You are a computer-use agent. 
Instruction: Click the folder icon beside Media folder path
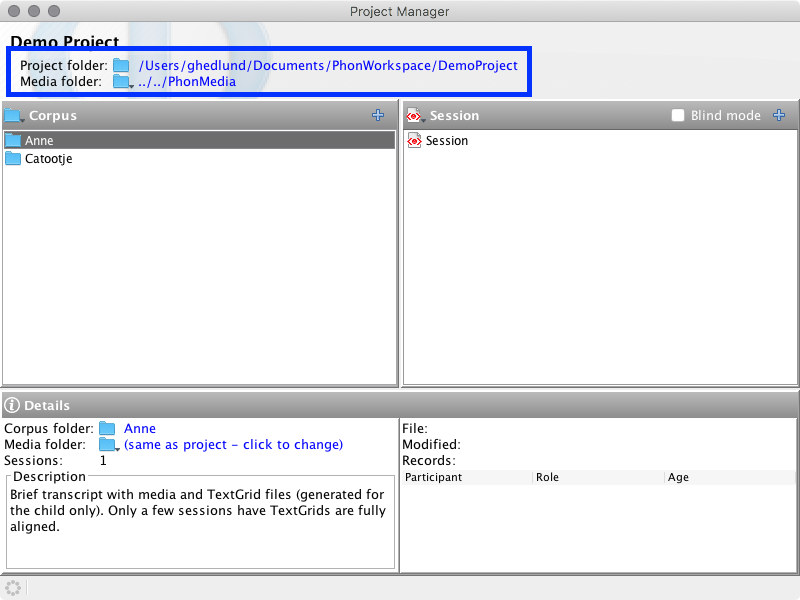coord(122,81)
